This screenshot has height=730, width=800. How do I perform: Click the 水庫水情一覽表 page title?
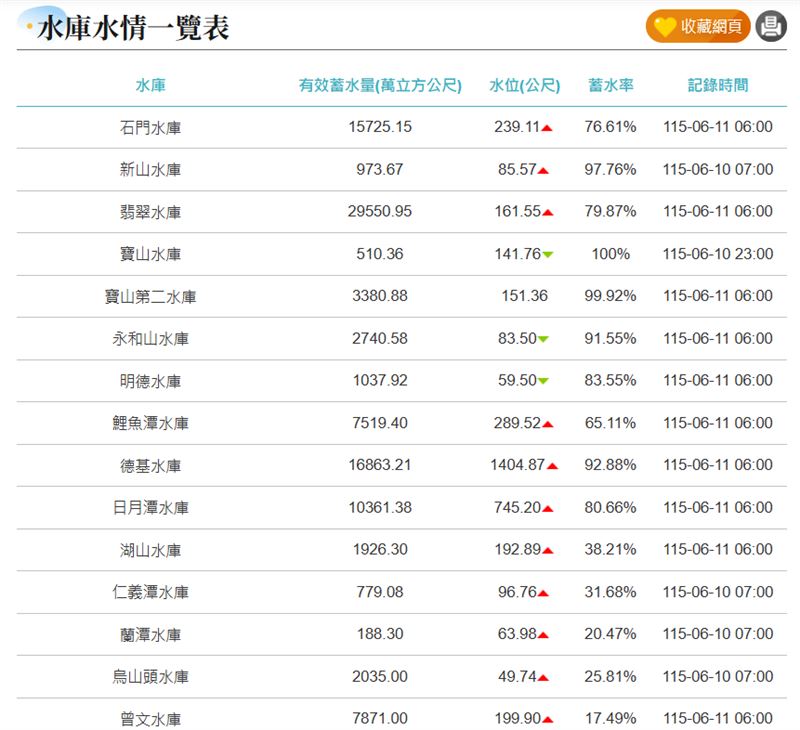click(134, 28)
